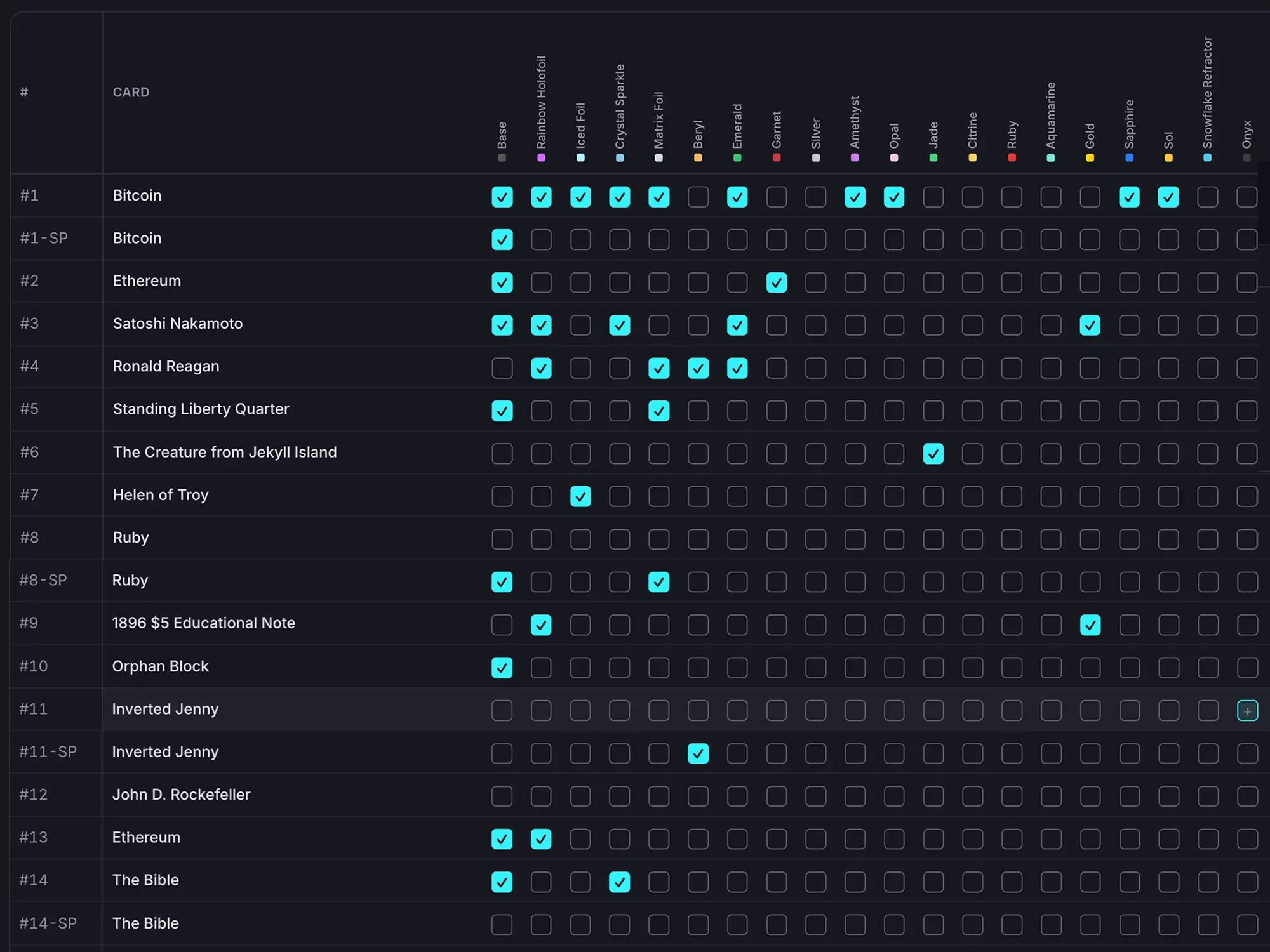Select the Orphan Block card name
The width and height of the screenshot is (1270, 952).
click(161, 666)
